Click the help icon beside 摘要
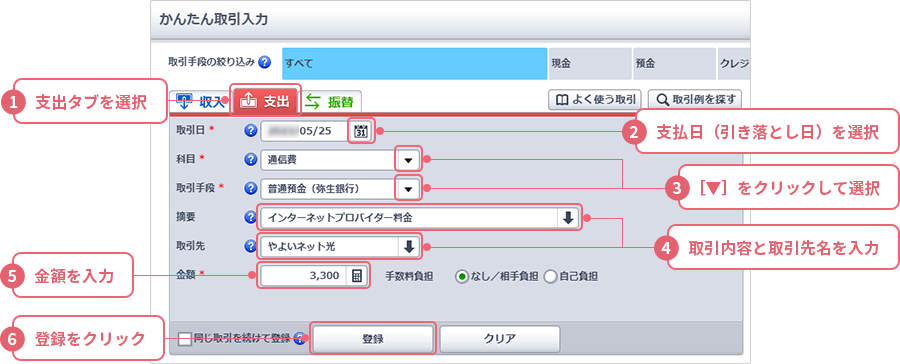The image size is (900, 364). 250,218
